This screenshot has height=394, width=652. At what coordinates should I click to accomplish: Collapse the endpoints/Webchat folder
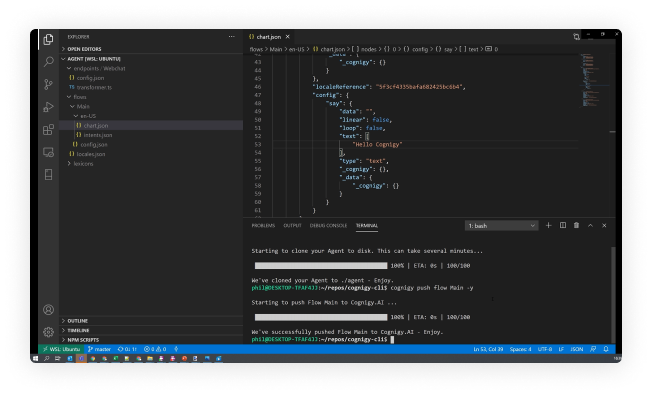click(151, 68)
